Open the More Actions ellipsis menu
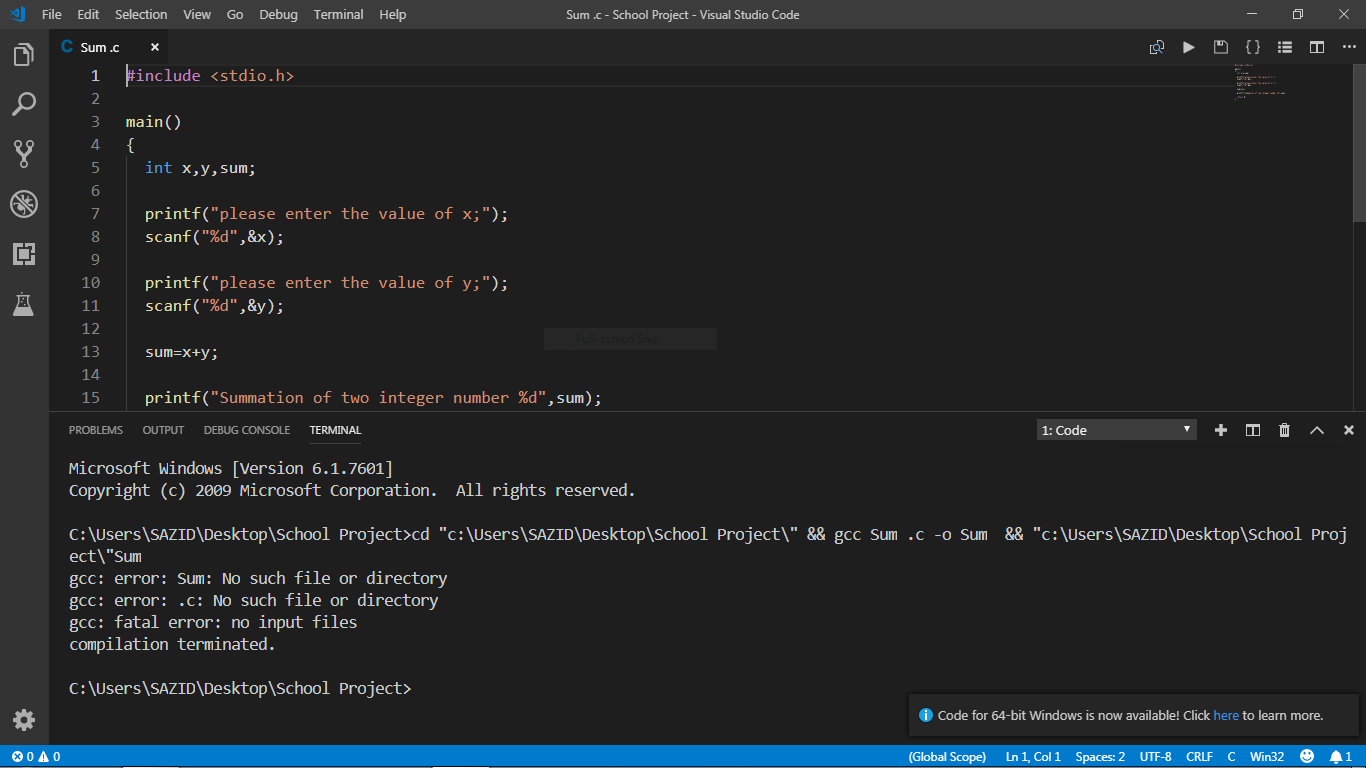1366x768 pixels. coord(1349,46)
